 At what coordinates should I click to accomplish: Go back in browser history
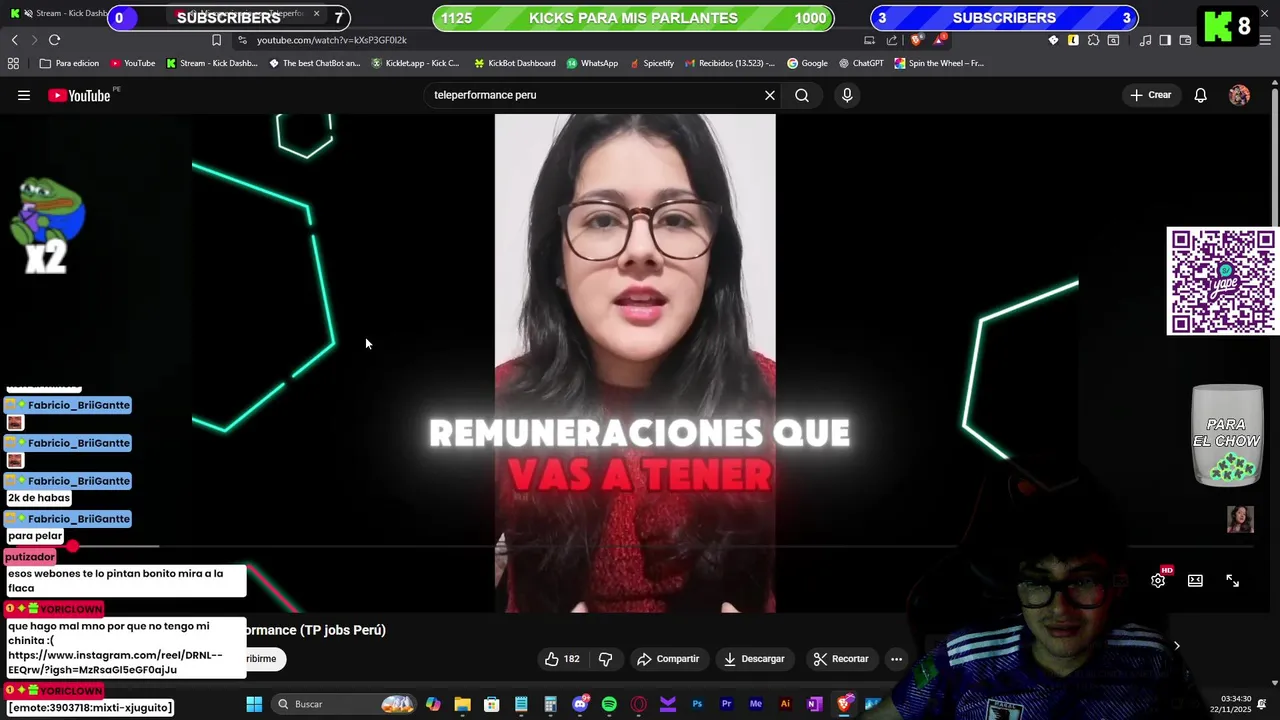(14, 40)
